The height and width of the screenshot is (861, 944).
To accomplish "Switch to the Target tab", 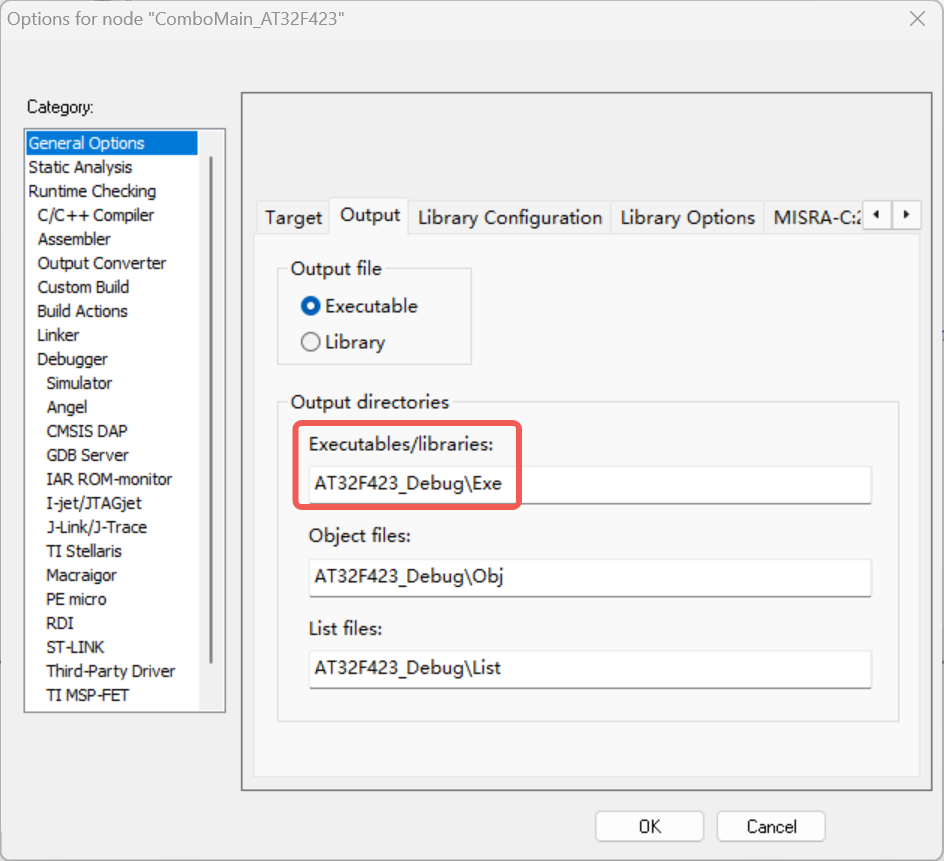I will (293, 217).
